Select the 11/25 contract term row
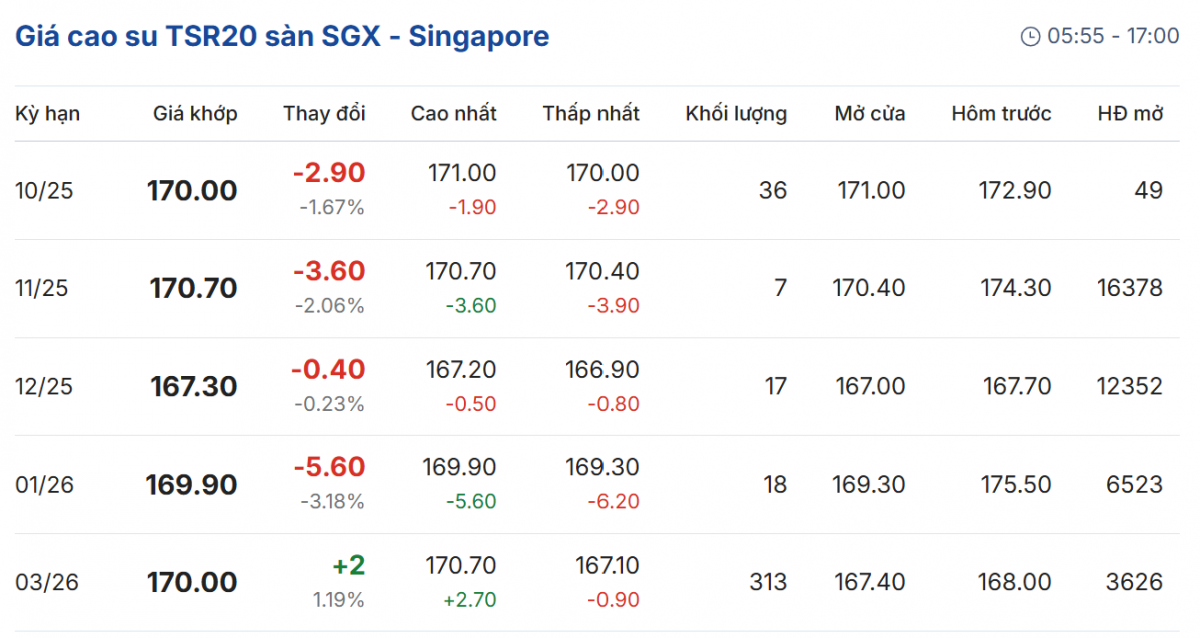The height and width of the screenshot is (638, 1200). [44, 288]
